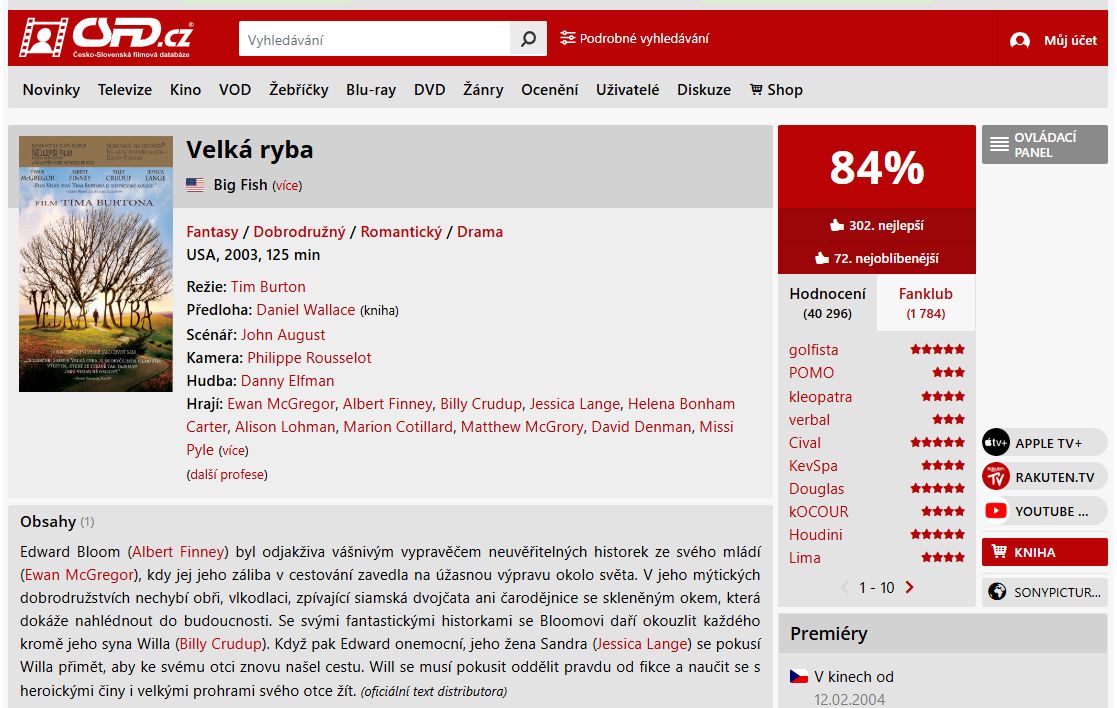Image resolution: width=1117 pixels, height=708 pixels.
Task: Click the 72. nejoblíbenější ranking link
Action: click(877, 258)
